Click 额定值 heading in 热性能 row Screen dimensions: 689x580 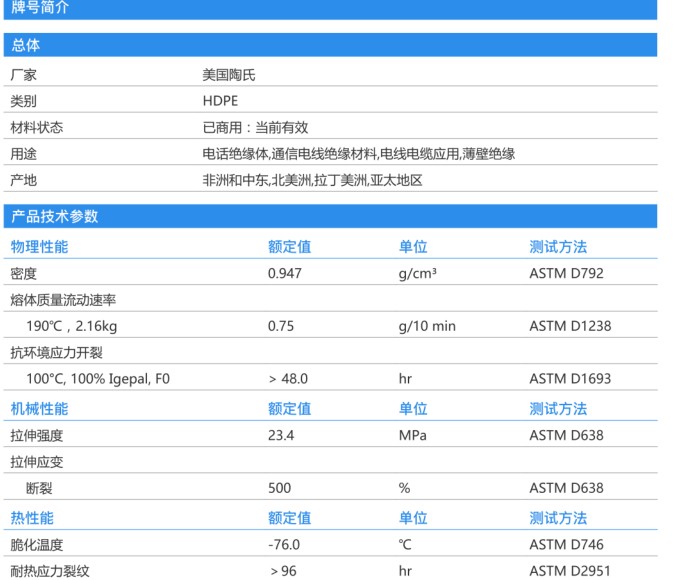(x=290, y=518)
